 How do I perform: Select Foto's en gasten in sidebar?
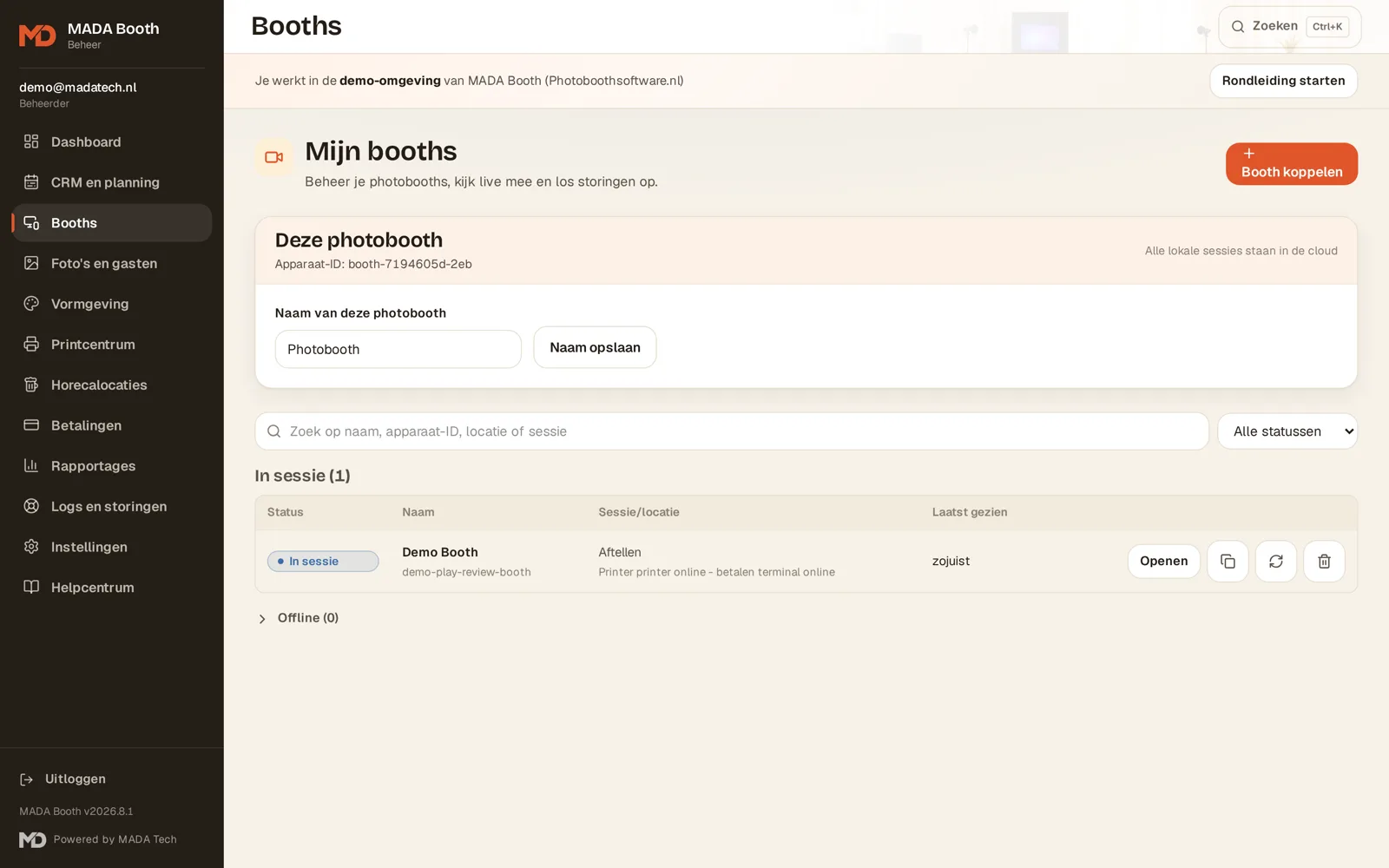click(112, 263)
